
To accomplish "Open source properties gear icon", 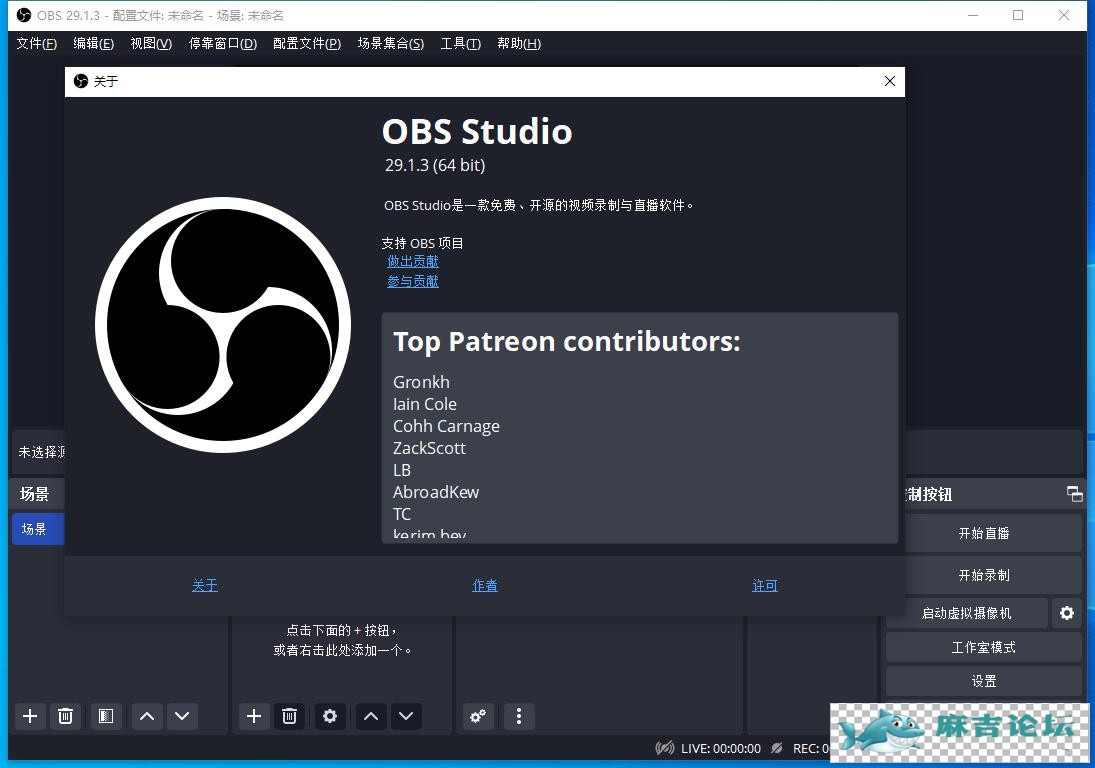I will 330,716.
